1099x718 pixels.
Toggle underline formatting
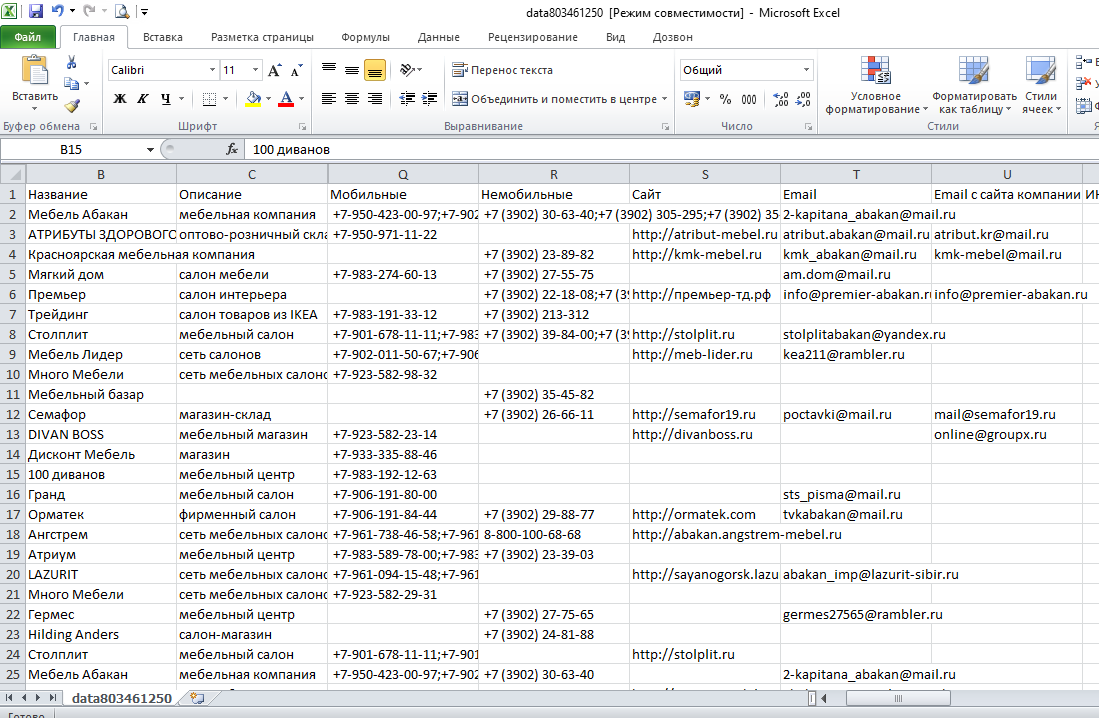pyautogui.click(x=165, y=99)
